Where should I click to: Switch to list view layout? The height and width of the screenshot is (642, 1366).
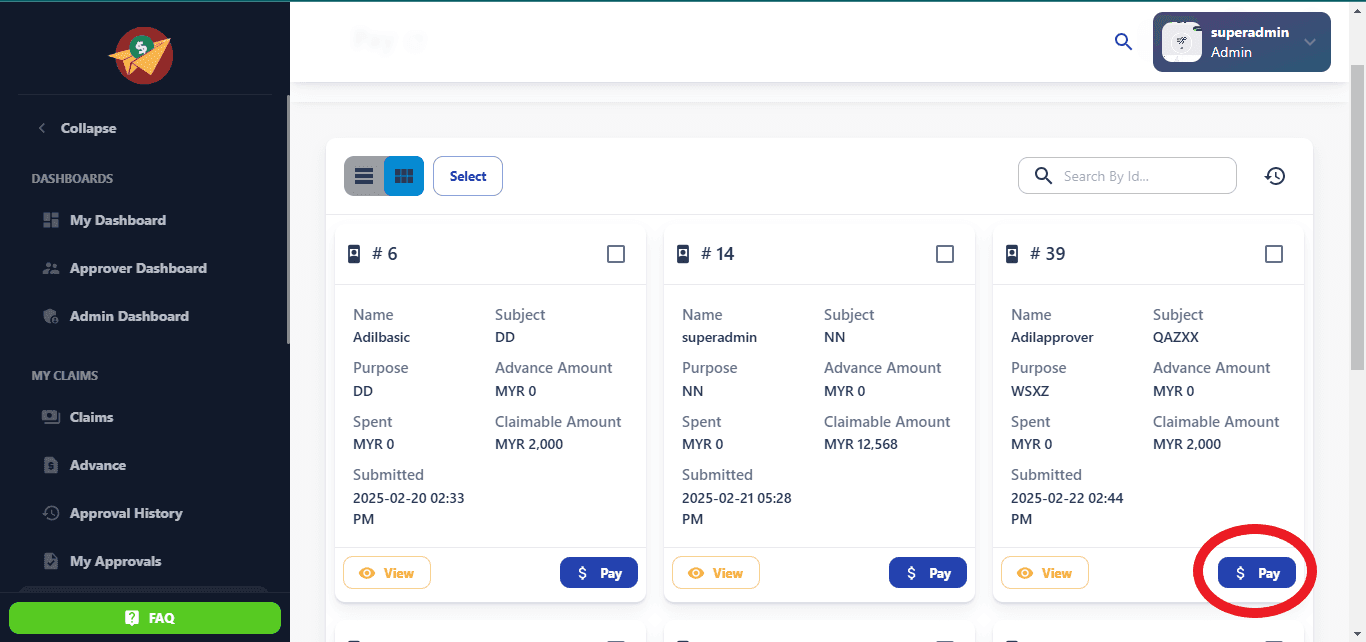(364, 176)
